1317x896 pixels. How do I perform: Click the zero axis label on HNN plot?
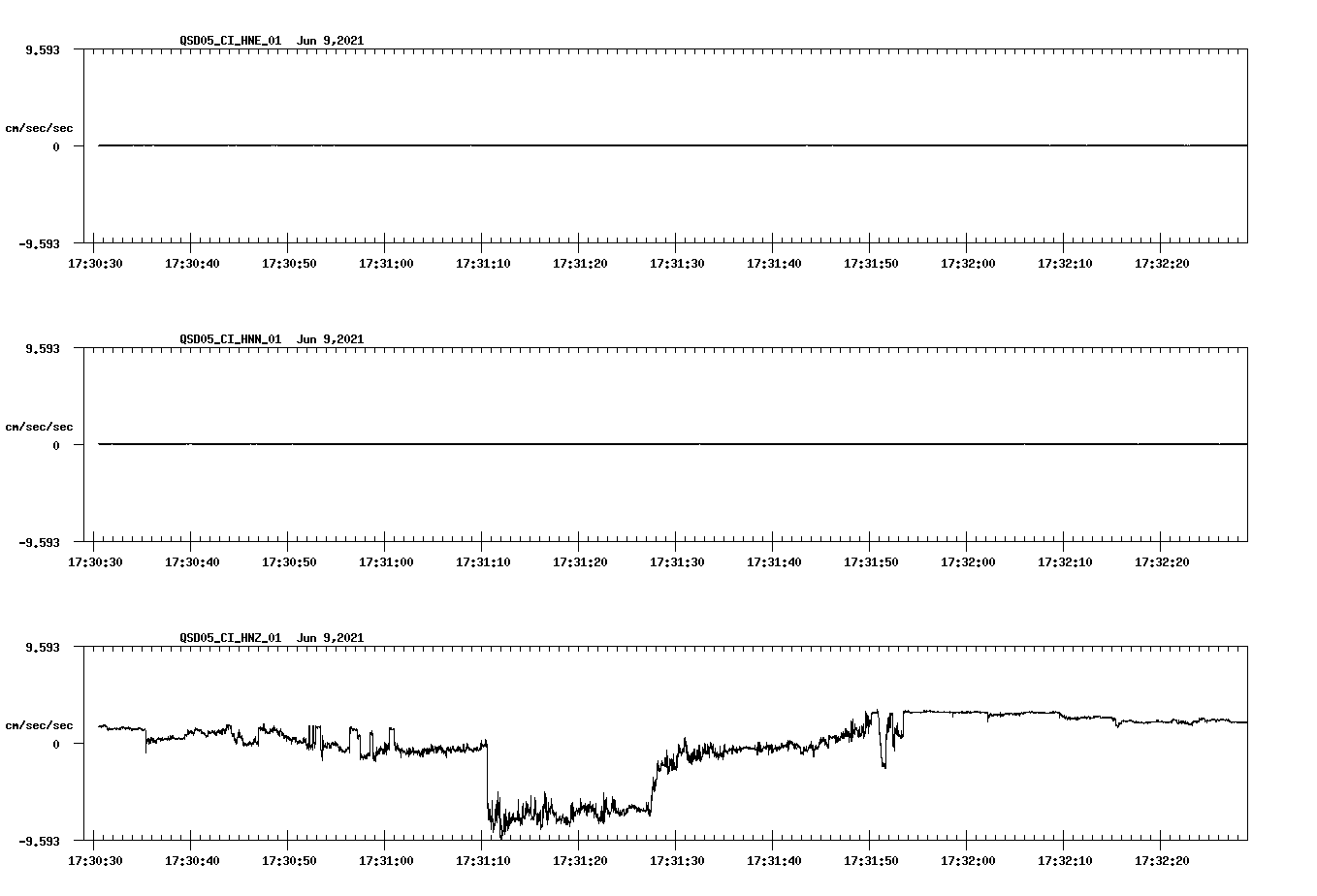point(56,445)
